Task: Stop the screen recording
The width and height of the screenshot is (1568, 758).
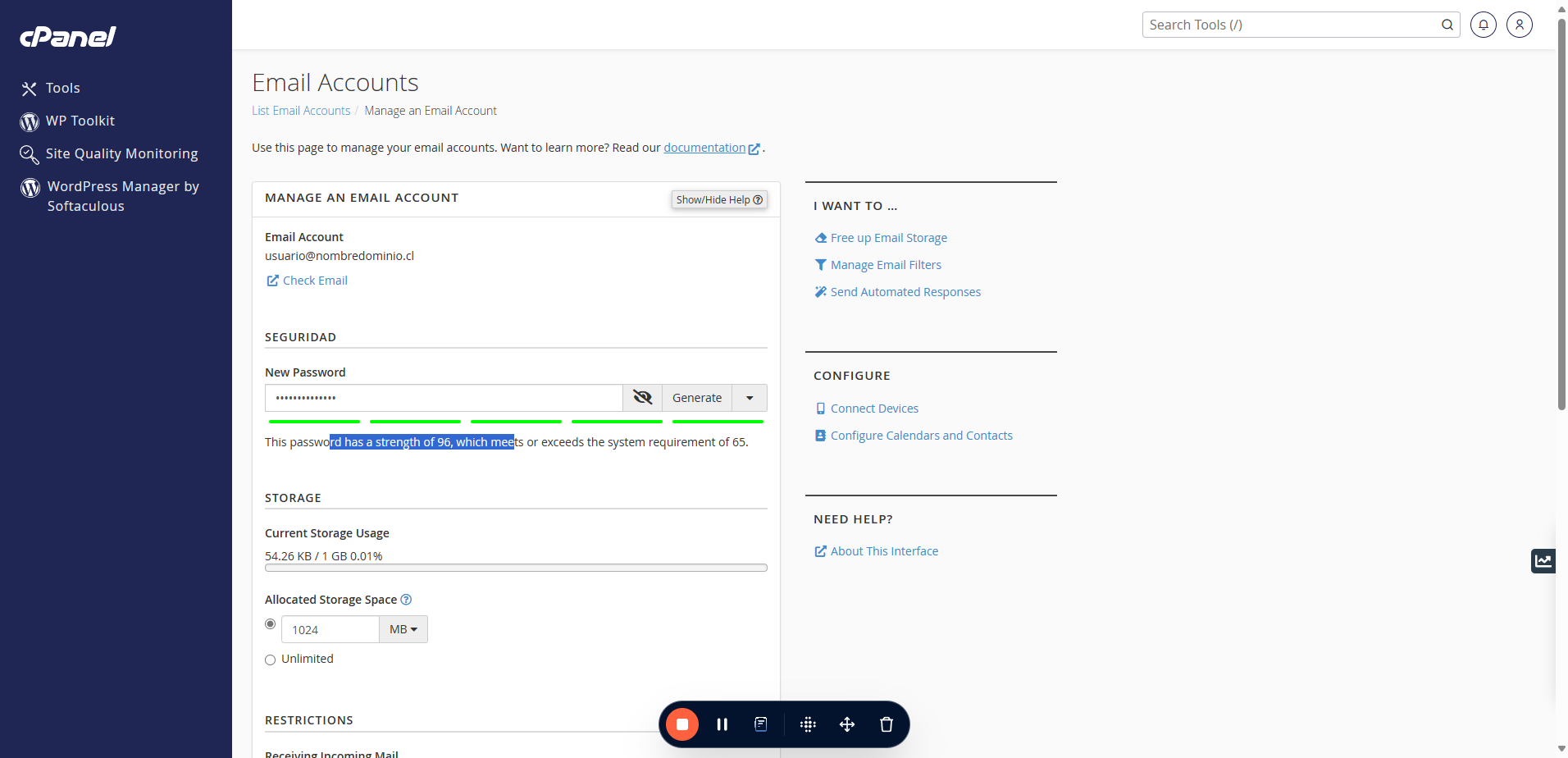Action: (682, 724)
